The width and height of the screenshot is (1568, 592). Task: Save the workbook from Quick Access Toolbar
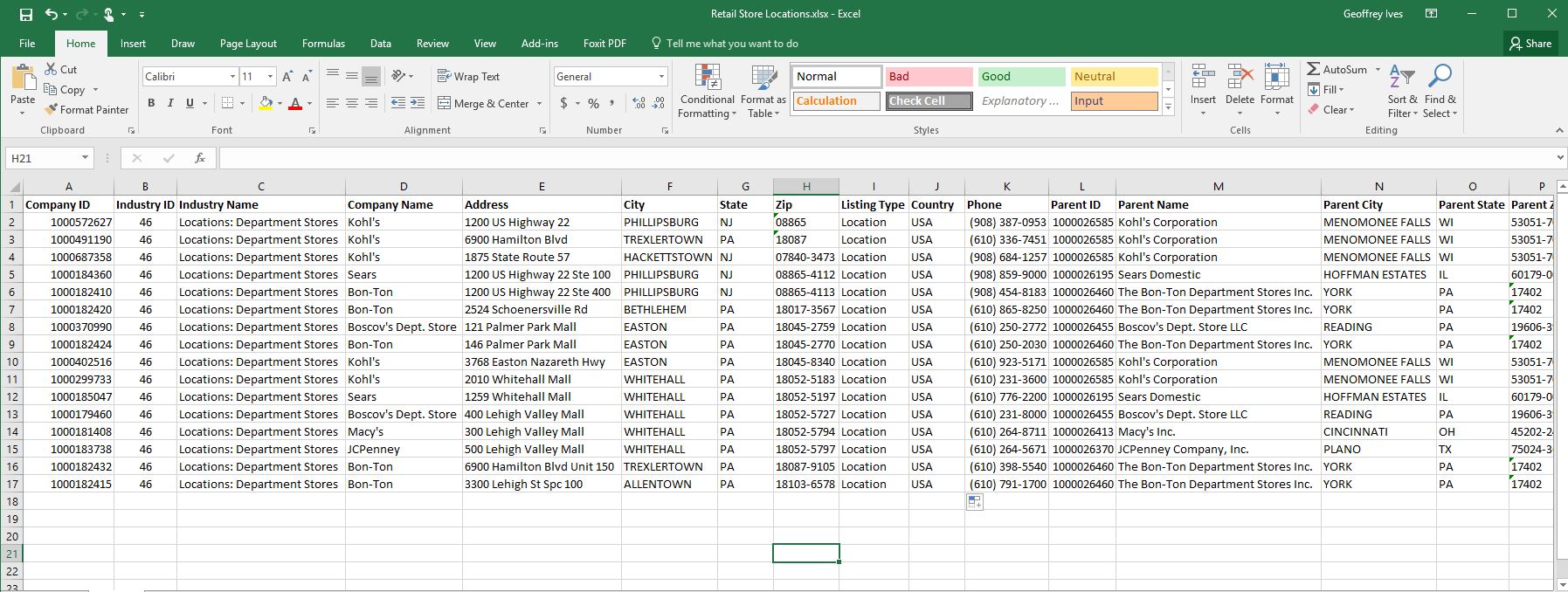click(26, 14)
